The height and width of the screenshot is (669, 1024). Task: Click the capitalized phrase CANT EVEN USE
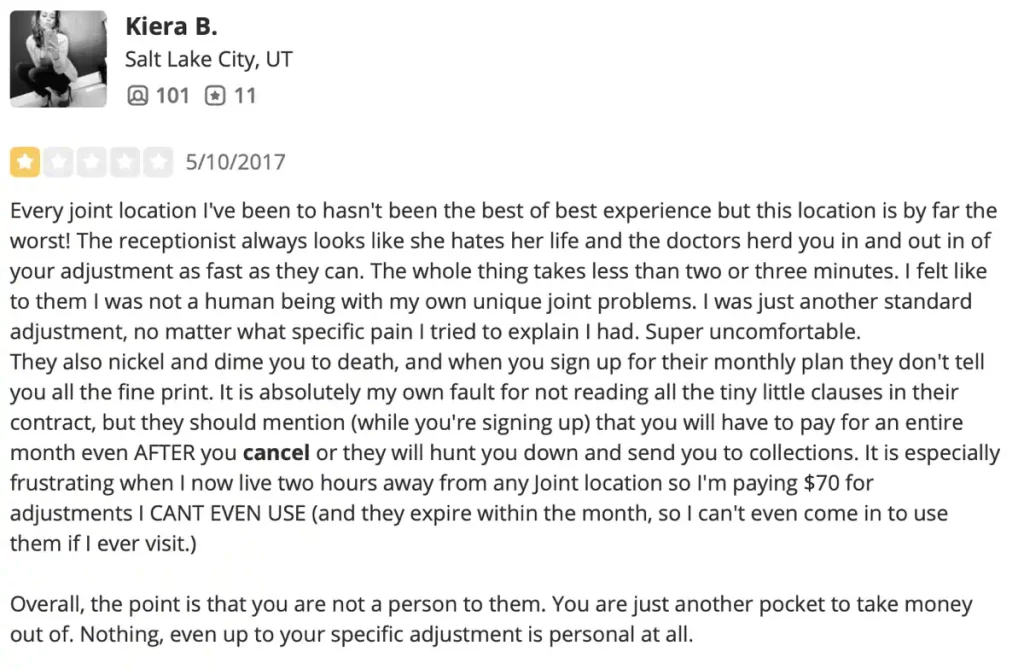pos(228,514)
